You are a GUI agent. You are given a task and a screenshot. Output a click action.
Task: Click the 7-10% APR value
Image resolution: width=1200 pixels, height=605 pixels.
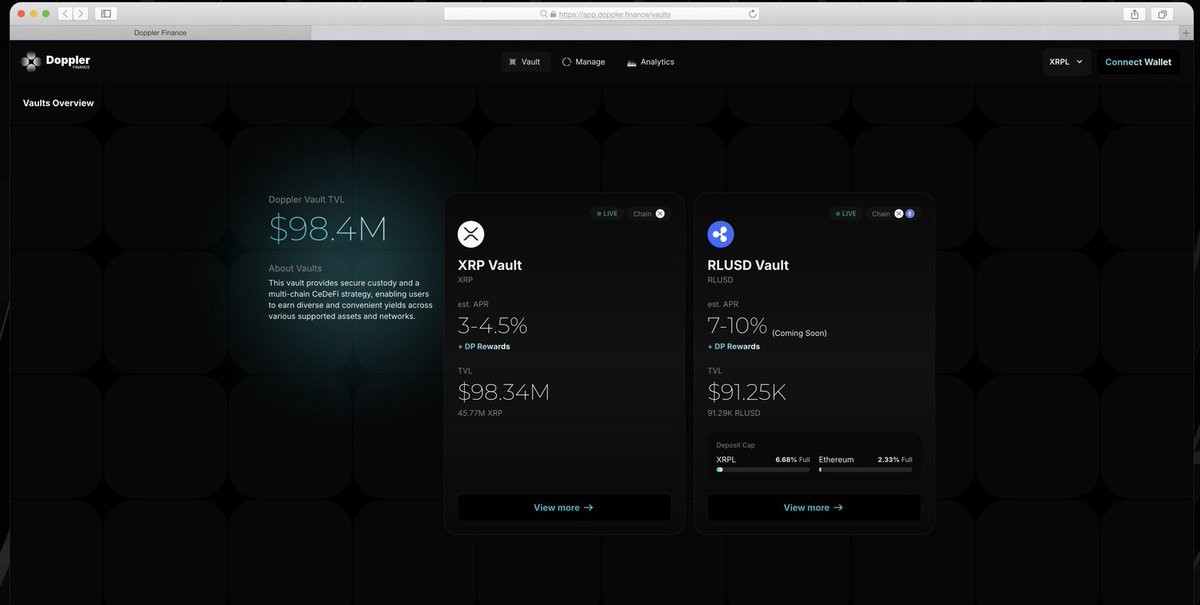pos(738,326)
